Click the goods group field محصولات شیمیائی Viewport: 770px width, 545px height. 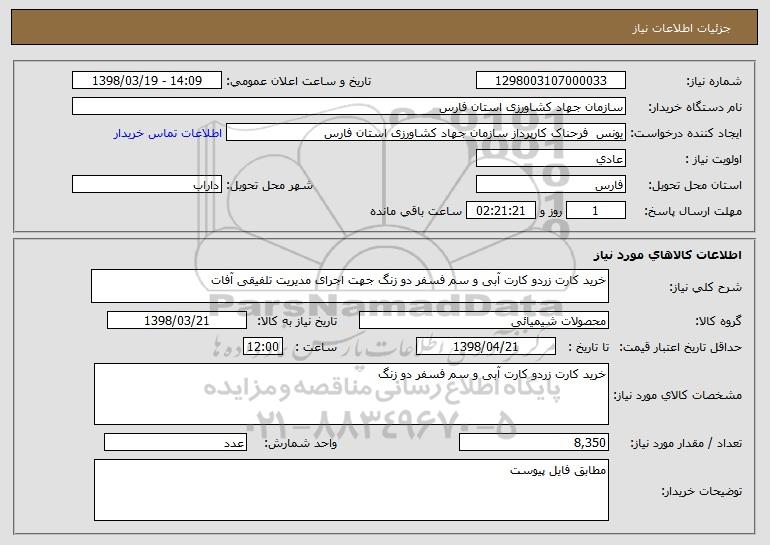pyautogui.click(x=484, y=321)
